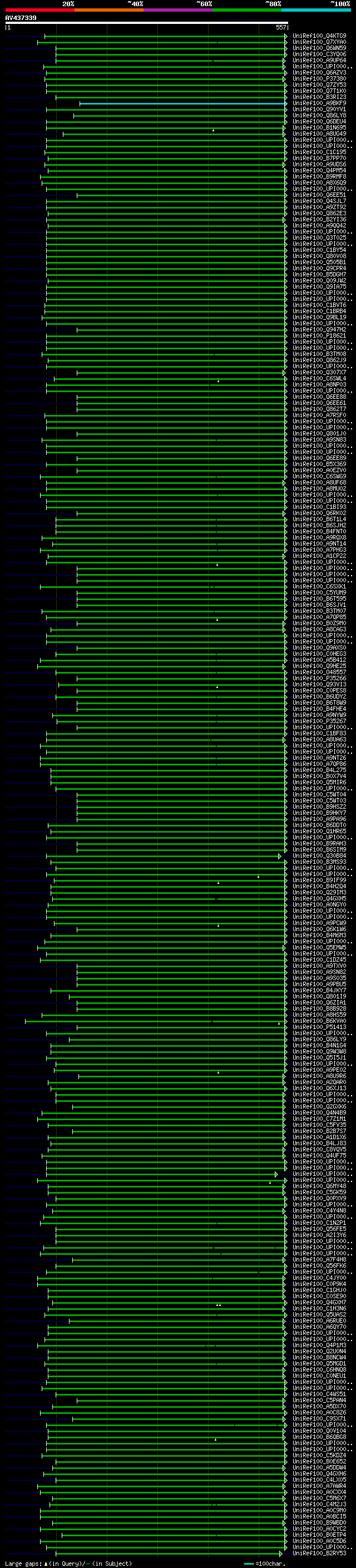
Task: Open hit UniRef100_B6SIM9
Action: coord(319,850)
